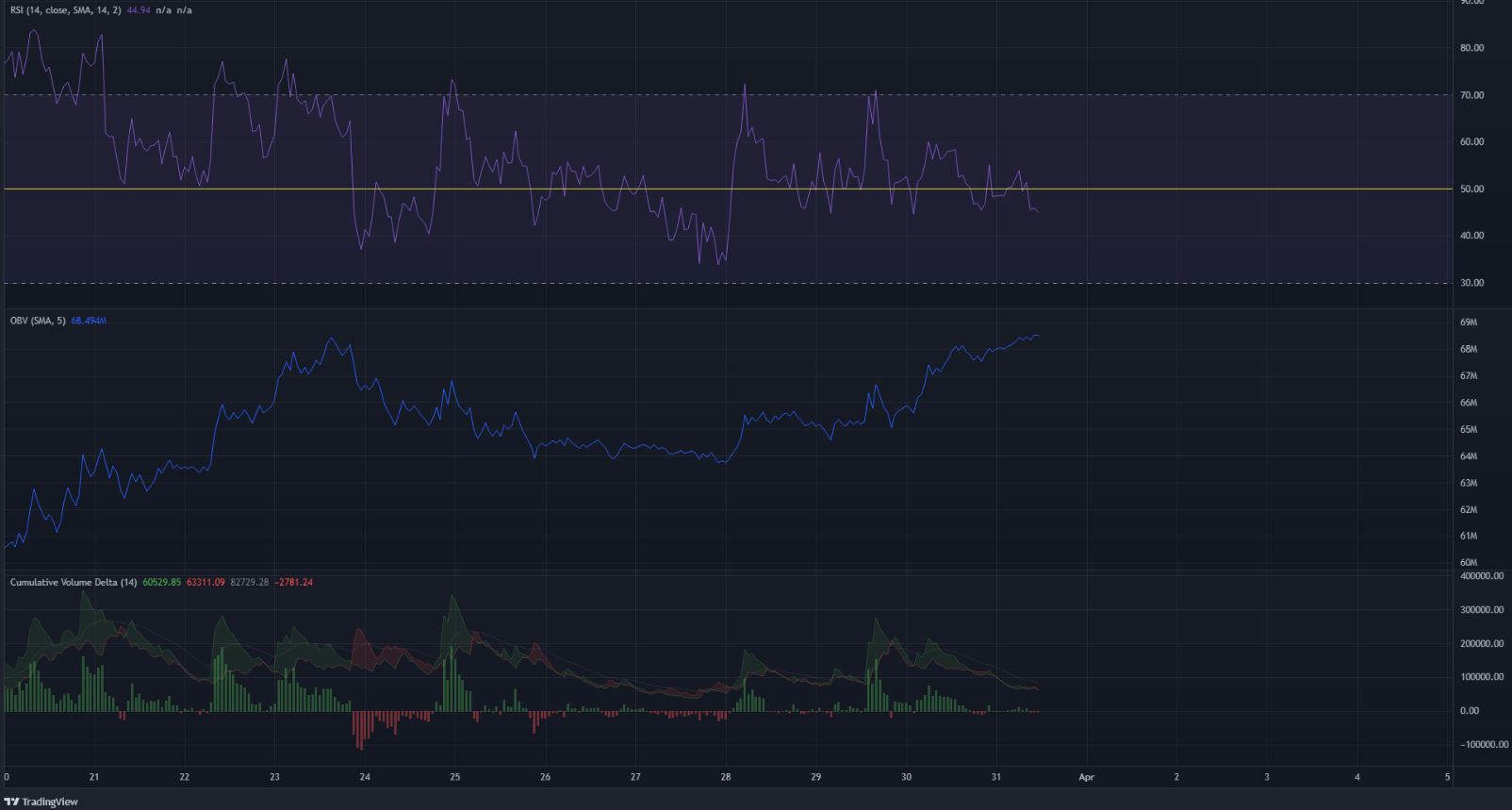
Task: Click the CVD value 82729.28
Action: click(x=249, y=582)
